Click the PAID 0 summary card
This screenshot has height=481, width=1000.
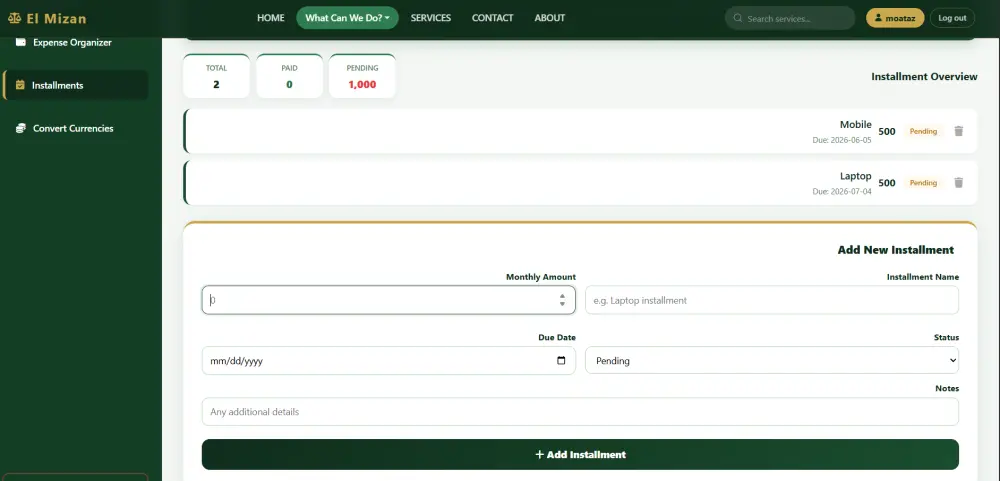point(290,77)
